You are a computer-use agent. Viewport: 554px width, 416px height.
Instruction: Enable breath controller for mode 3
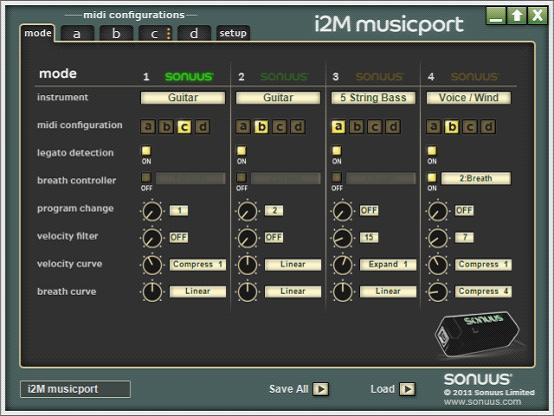(x=337, y=177)
